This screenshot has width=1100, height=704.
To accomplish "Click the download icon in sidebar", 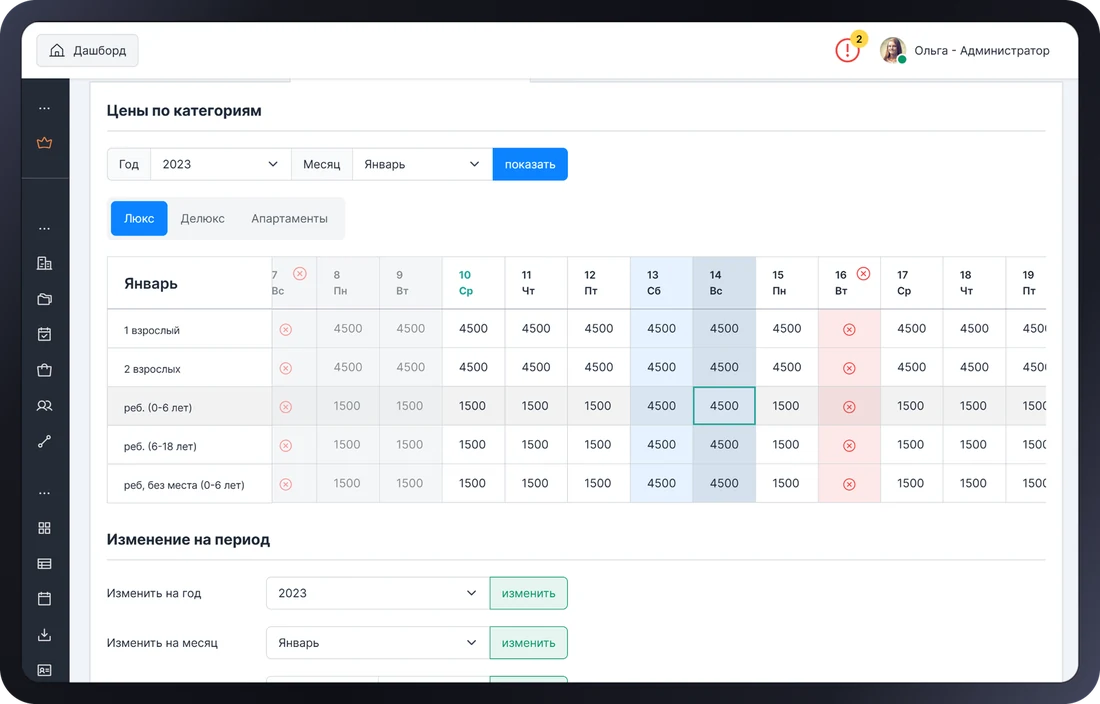I will click(x=44, y=635).
